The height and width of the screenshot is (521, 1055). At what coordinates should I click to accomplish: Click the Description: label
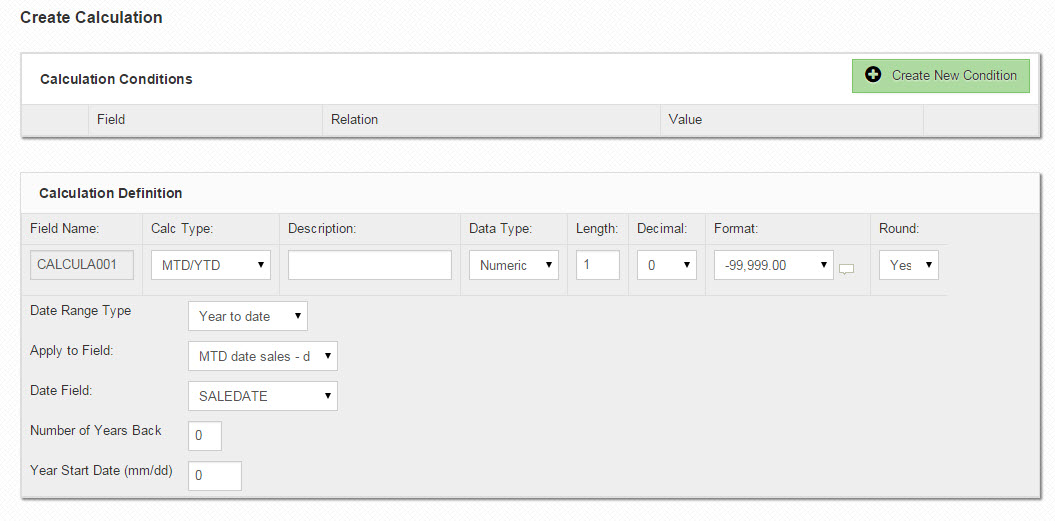click(x=322, y=229)
